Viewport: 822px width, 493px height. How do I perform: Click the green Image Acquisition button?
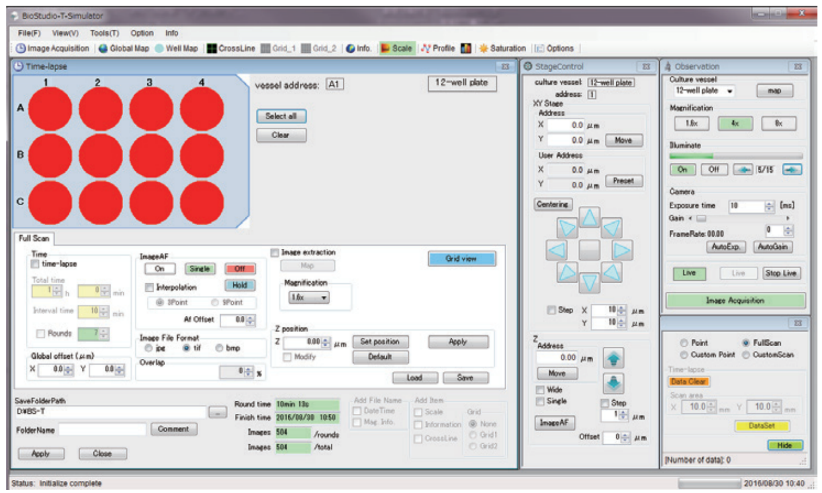pyautogui.click(x=735, y=301)
